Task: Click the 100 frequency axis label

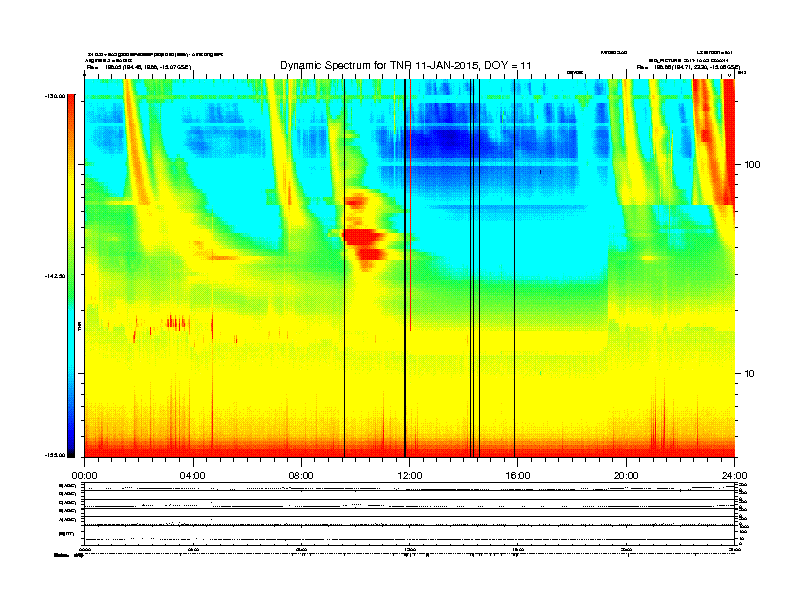Action: pos(753,165)
